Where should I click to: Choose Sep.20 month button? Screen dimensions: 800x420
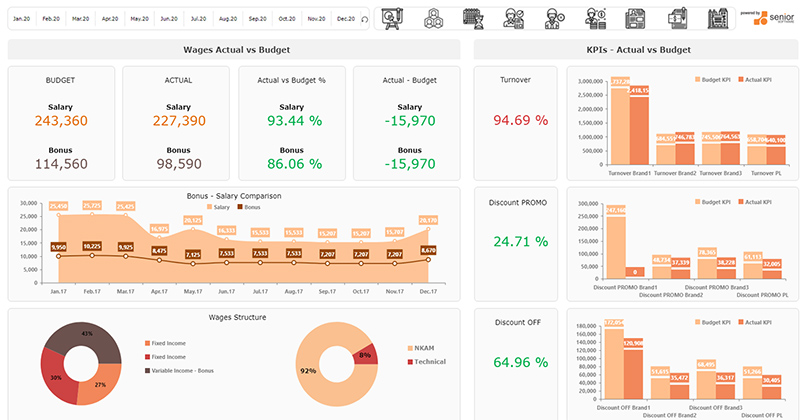pyautogui.click(x=258, y=18)
